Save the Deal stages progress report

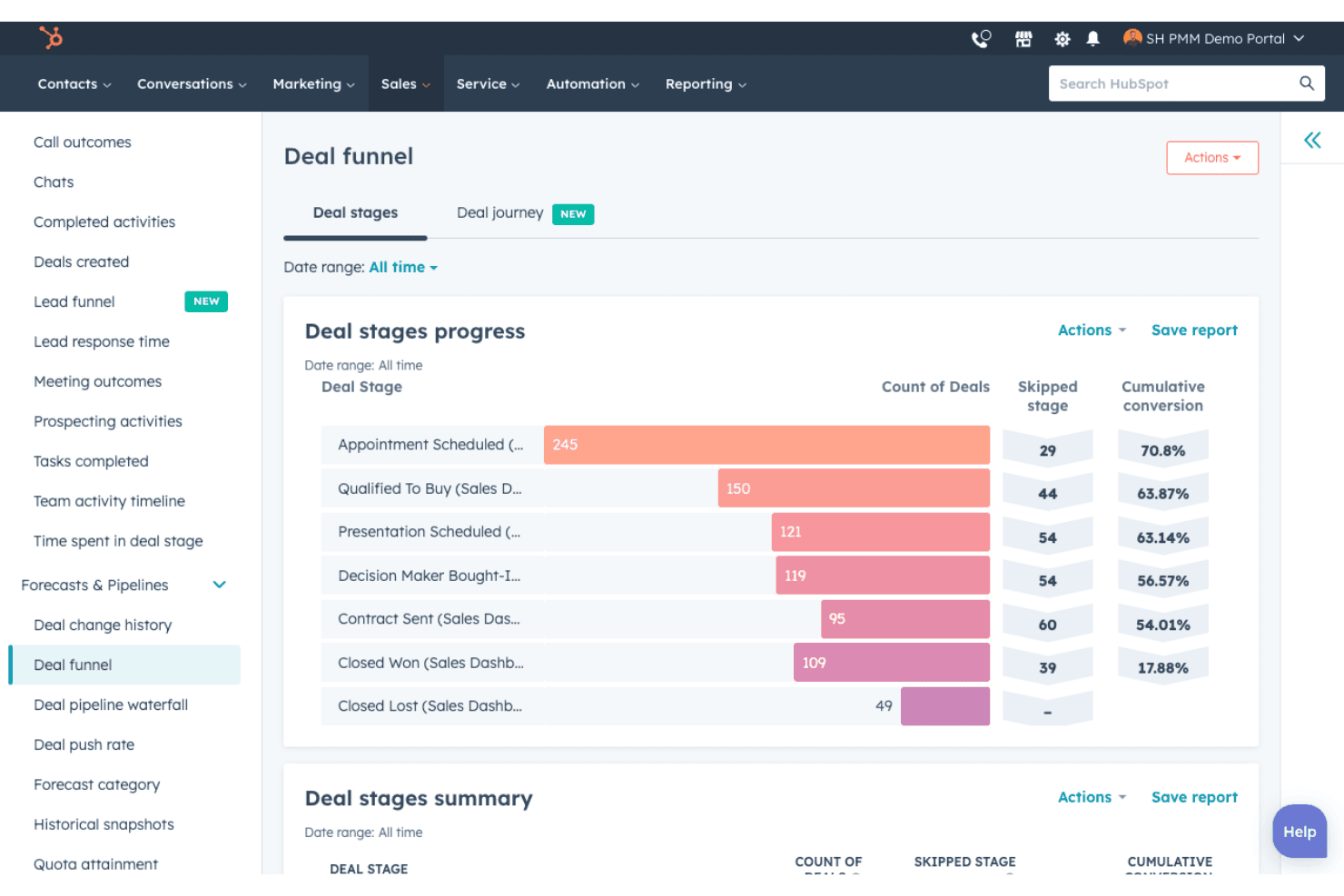click(1194, 330)
